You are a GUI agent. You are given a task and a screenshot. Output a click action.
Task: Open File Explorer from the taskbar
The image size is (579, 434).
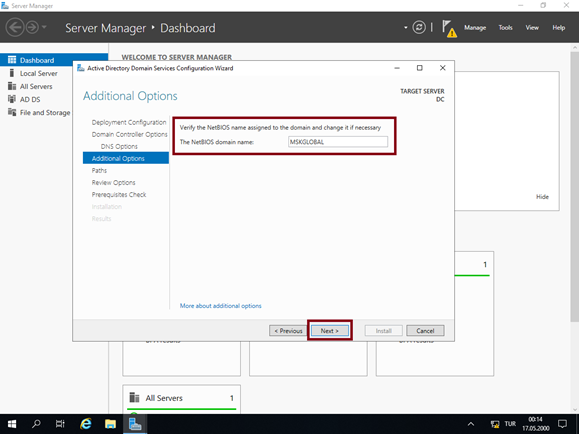click(x=110, y=424)
